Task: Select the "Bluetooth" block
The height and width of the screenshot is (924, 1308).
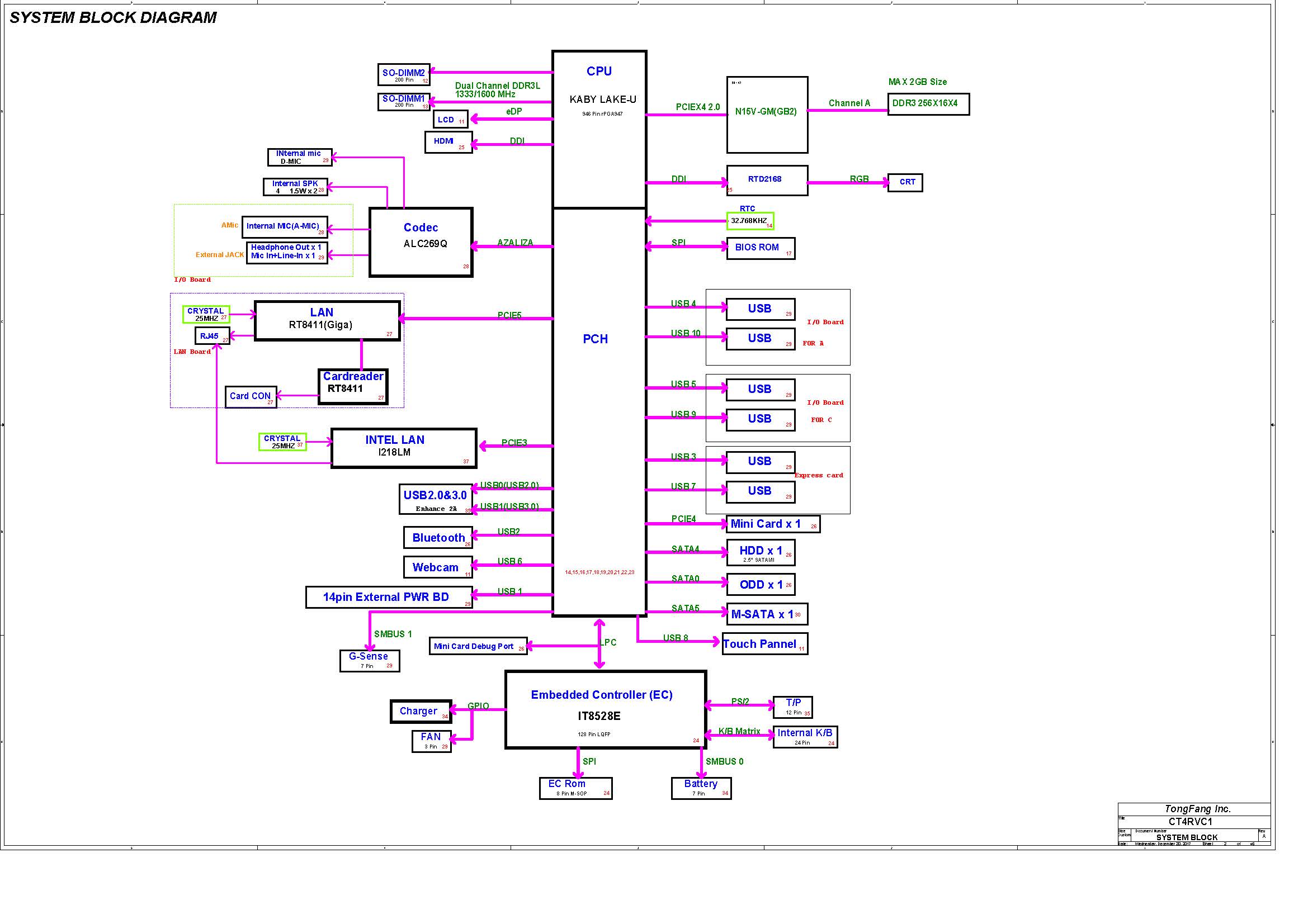Action: [x=438, y=537]
